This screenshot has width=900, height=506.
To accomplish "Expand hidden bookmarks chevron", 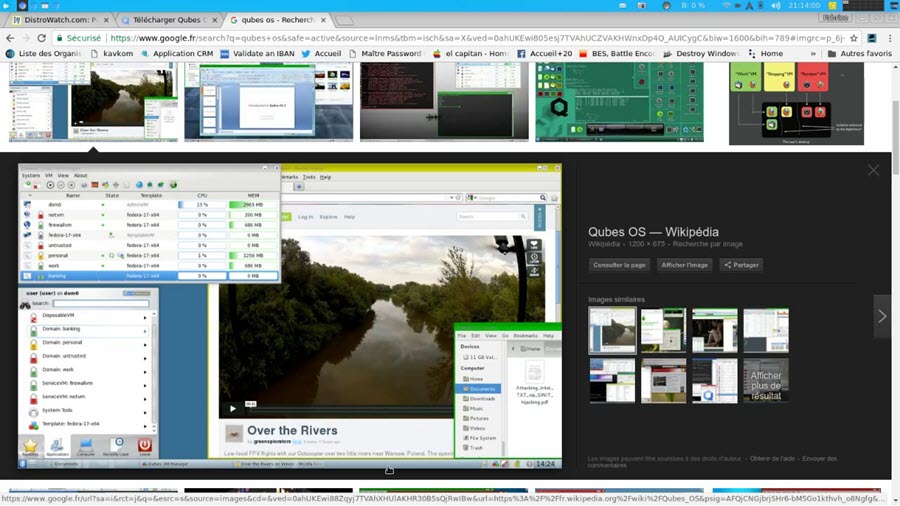I will click(x=813, y=53).
